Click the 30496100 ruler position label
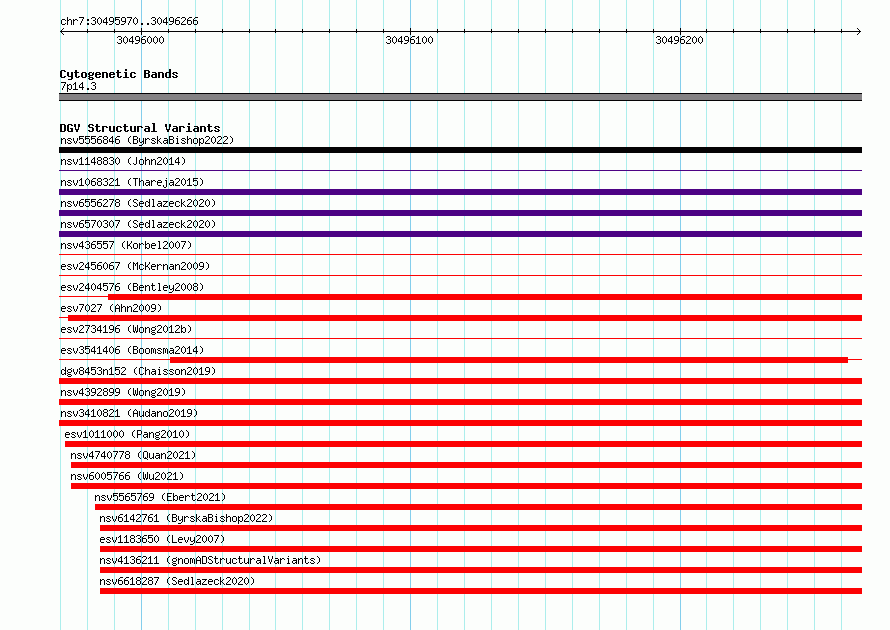The width and height of the screenshot is (890, 630). point(409,40)
